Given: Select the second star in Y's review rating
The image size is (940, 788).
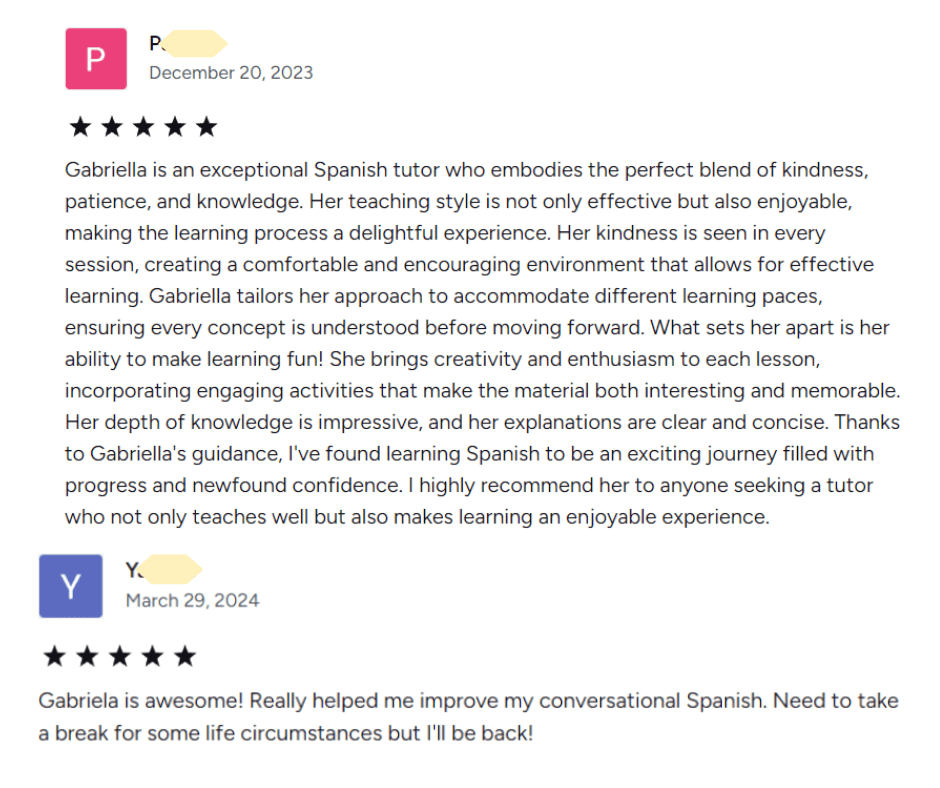Looking at the screenshot, I should point(87,656).
